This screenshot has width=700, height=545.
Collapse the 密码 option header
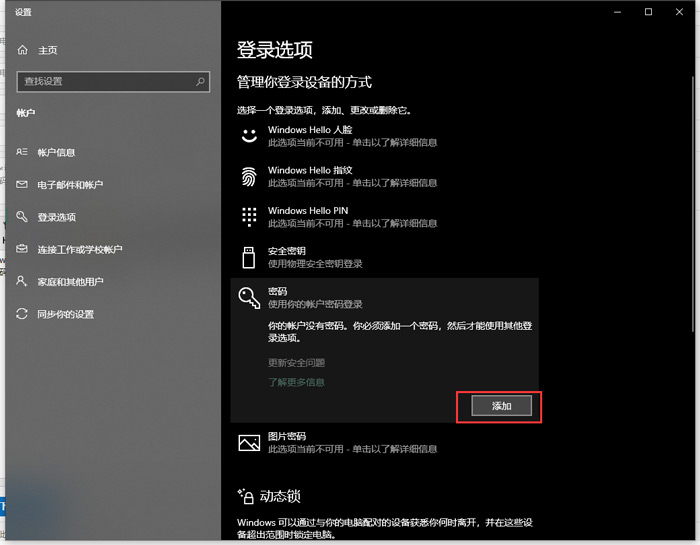coord(384,298)
